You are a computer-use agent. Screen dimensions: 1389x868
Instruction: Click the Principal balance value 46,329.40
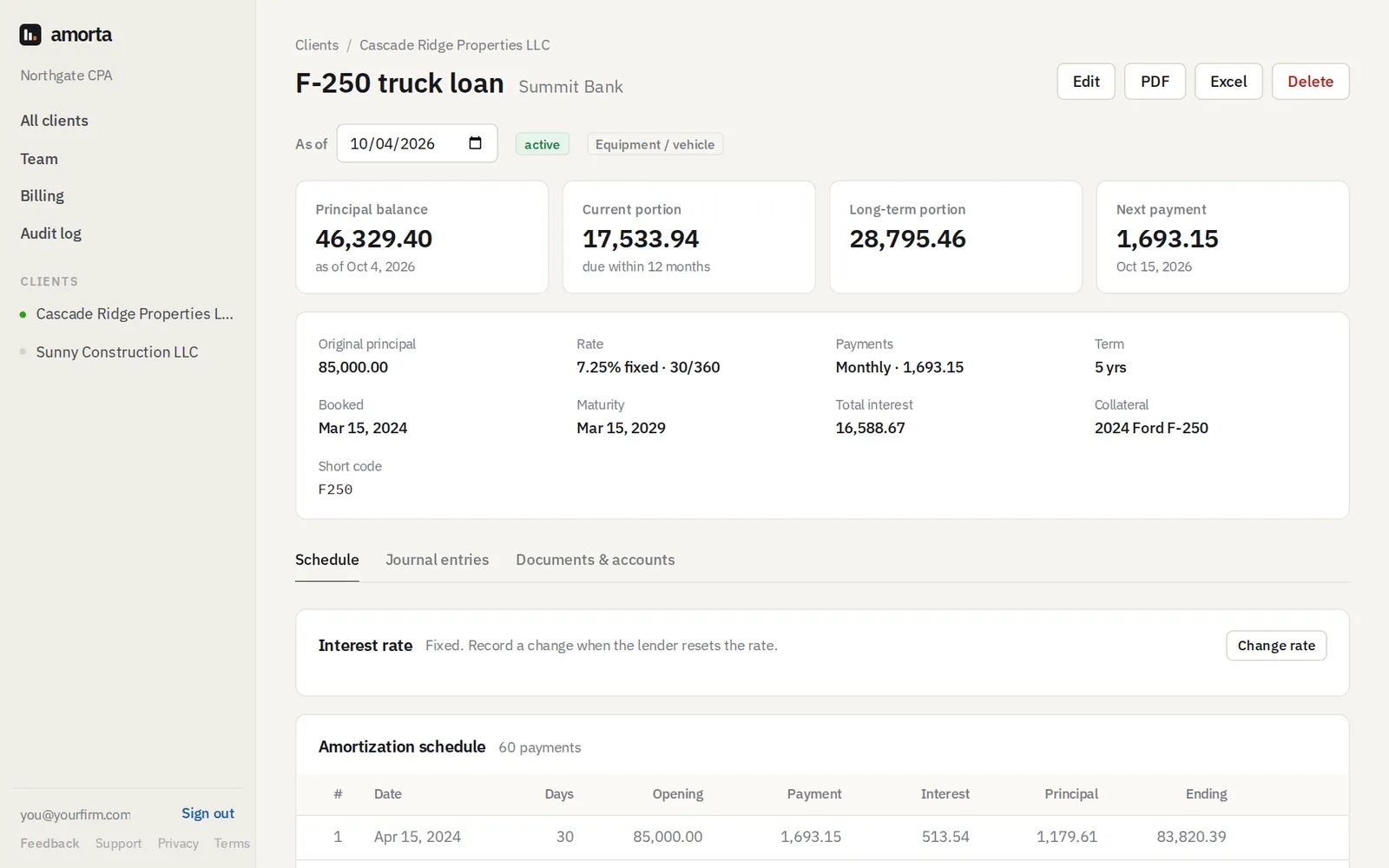(x=374, y=239)
